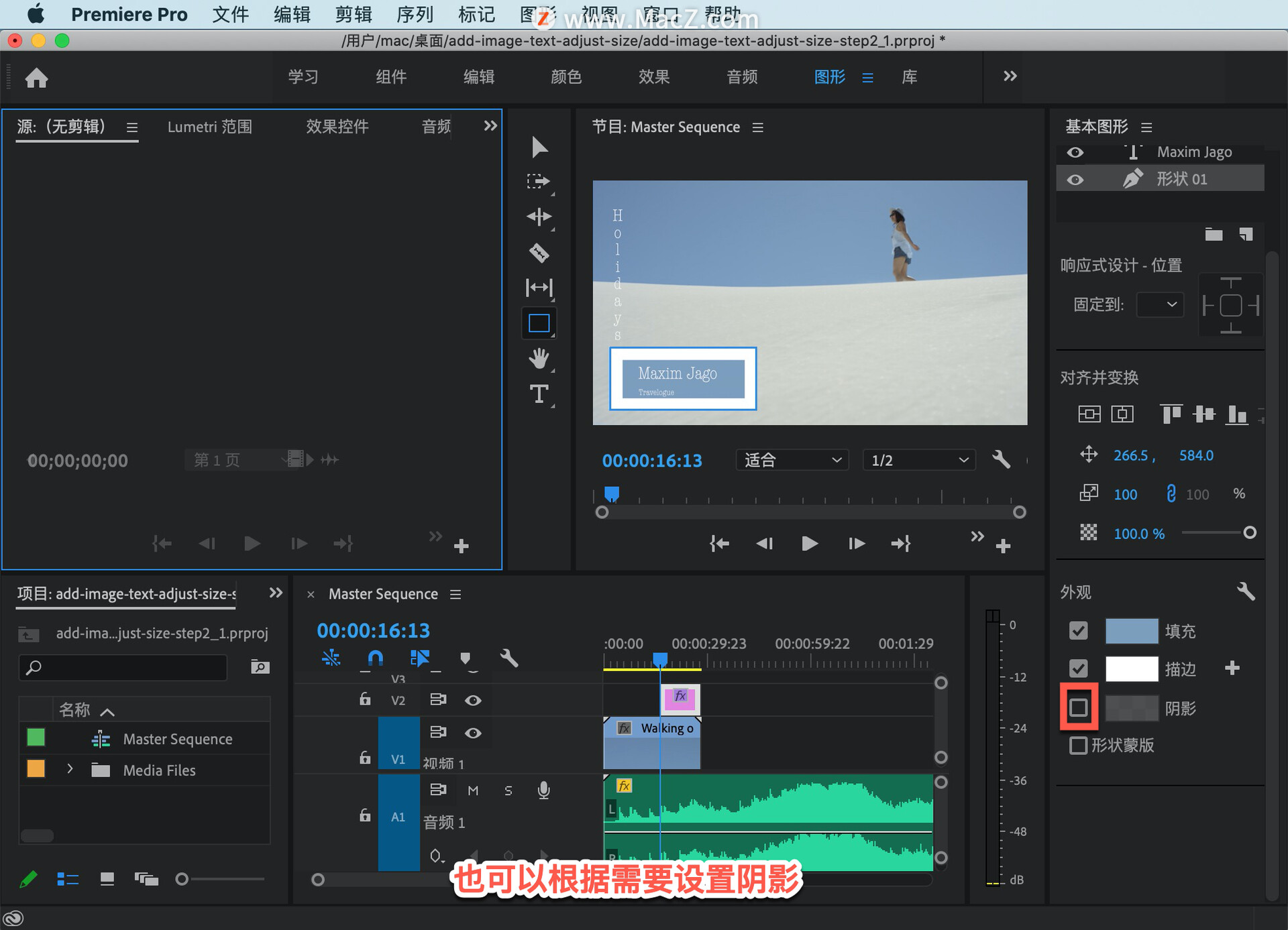Select the Razor tool

[x=539, y=253]
